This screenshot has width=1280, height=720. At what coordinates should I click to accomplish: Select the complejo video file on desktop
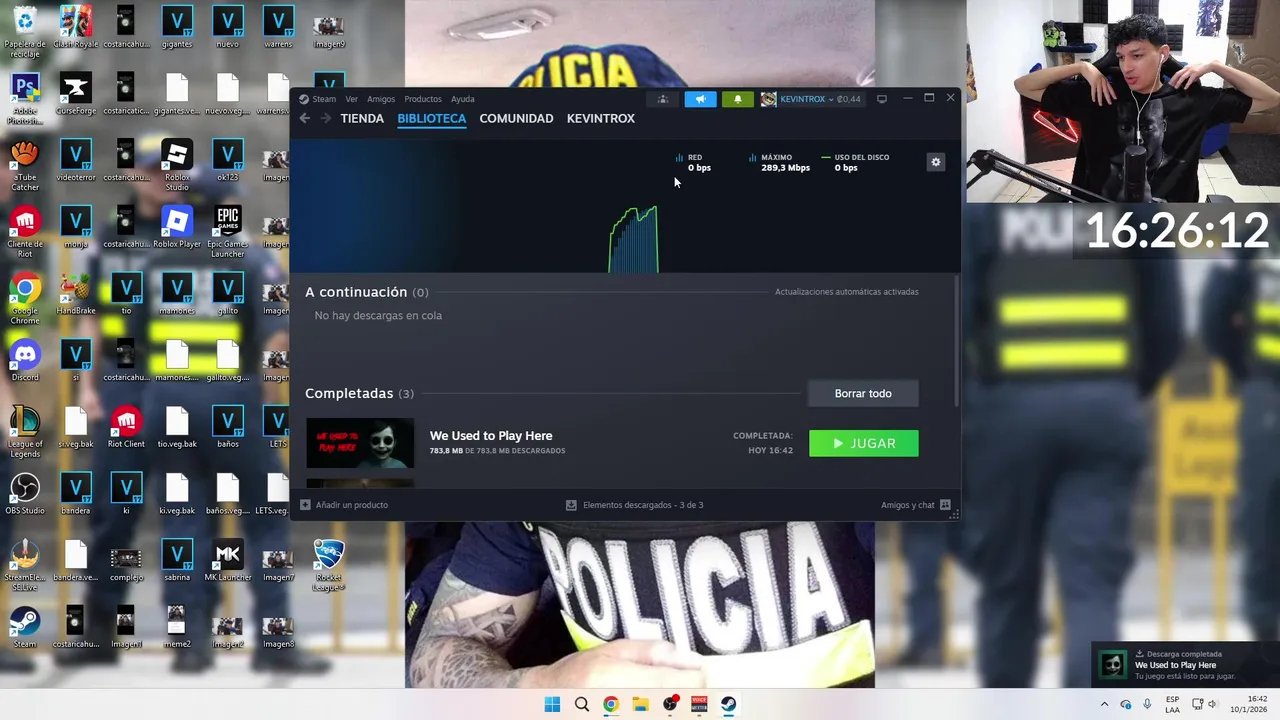(x=126, y=561)
